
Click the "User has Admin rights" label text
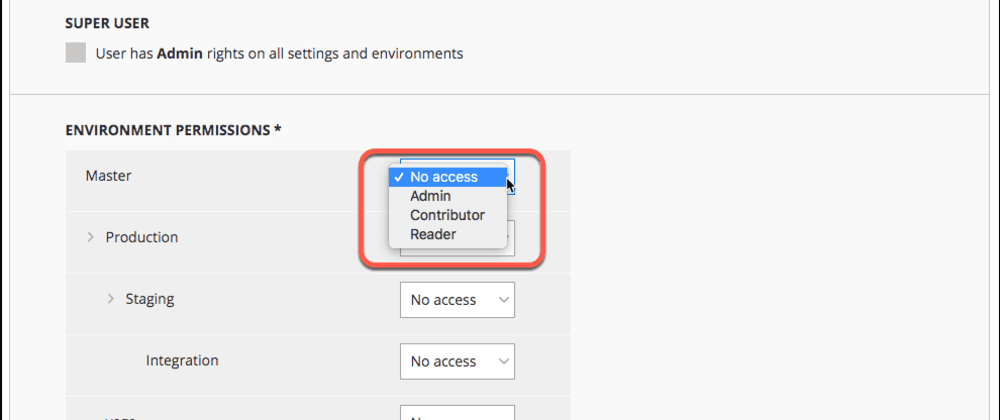pyautogui.click(x=279, y=54)
